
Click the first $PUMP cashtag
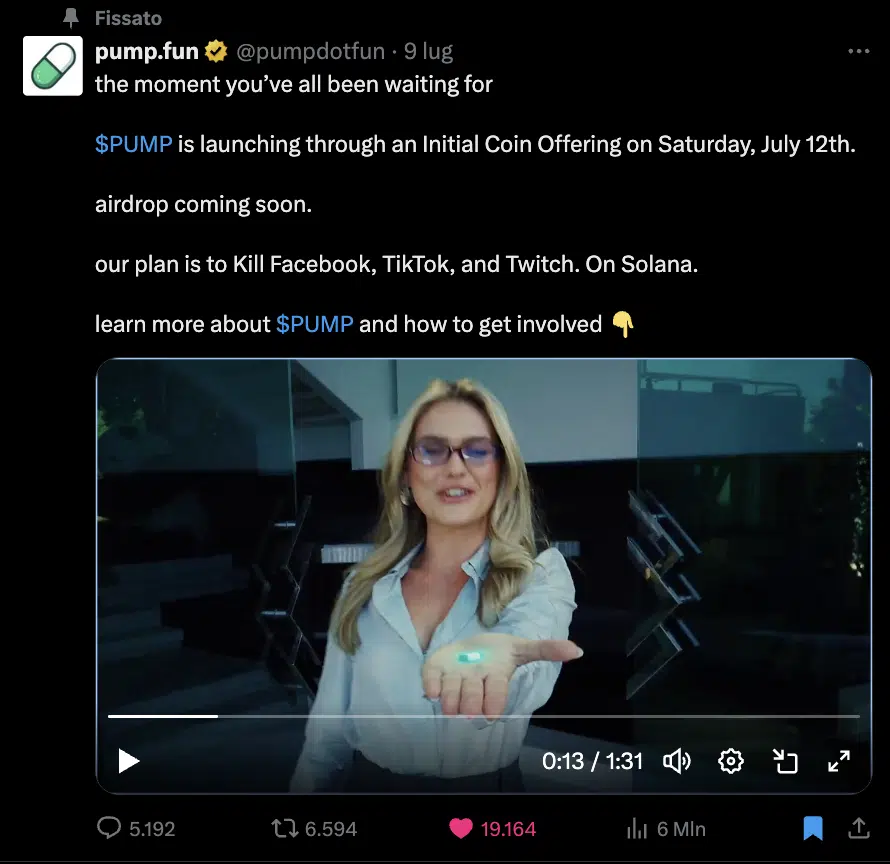click(133, 144)
